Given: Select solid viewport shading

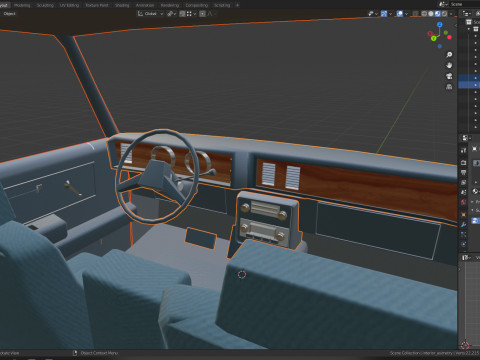Looking at the screenshot, I should (x=431, y=14).
